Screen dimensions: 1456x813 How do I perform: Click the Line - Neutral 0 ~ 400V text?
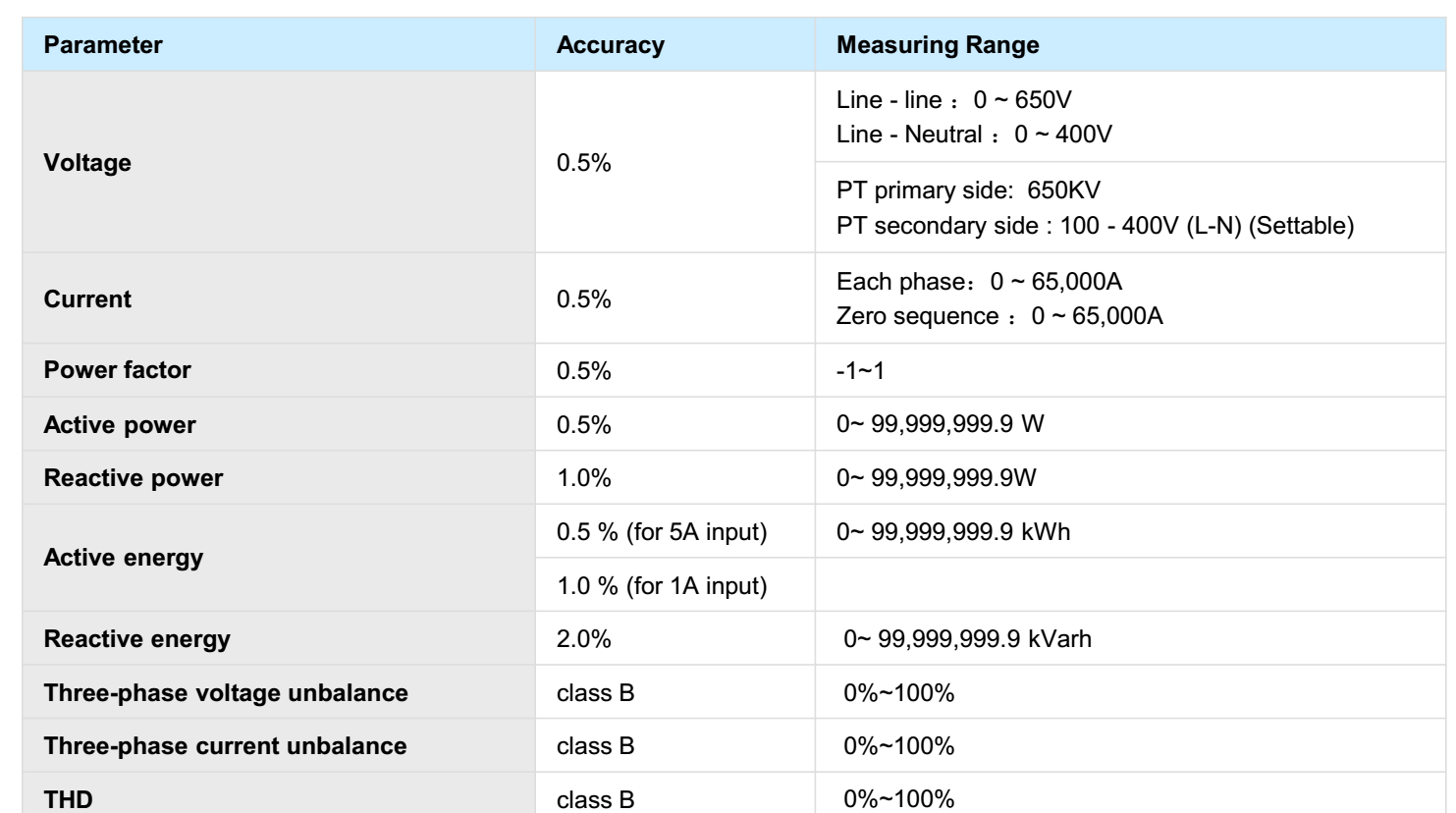coord(974,135)
